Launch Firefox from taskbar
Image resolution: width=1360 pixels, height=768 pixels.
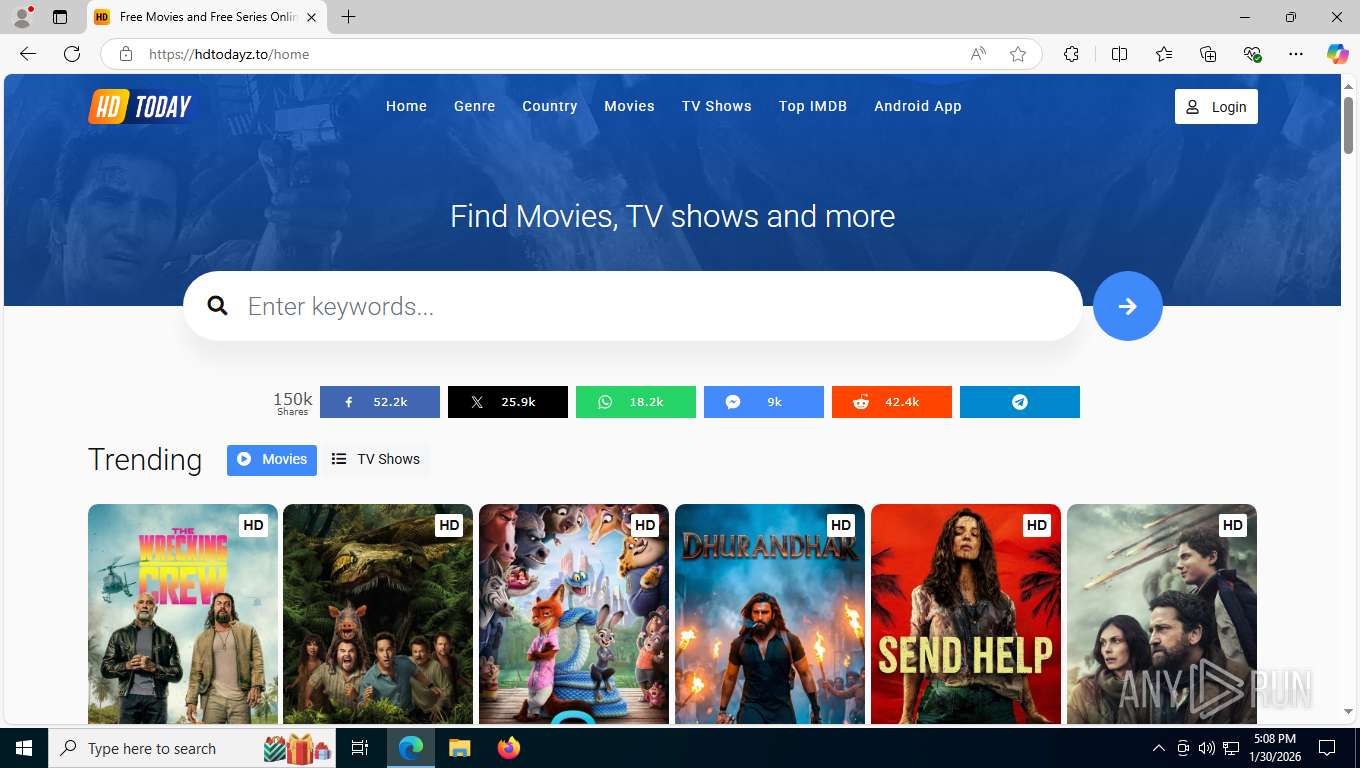pos(509,748)
